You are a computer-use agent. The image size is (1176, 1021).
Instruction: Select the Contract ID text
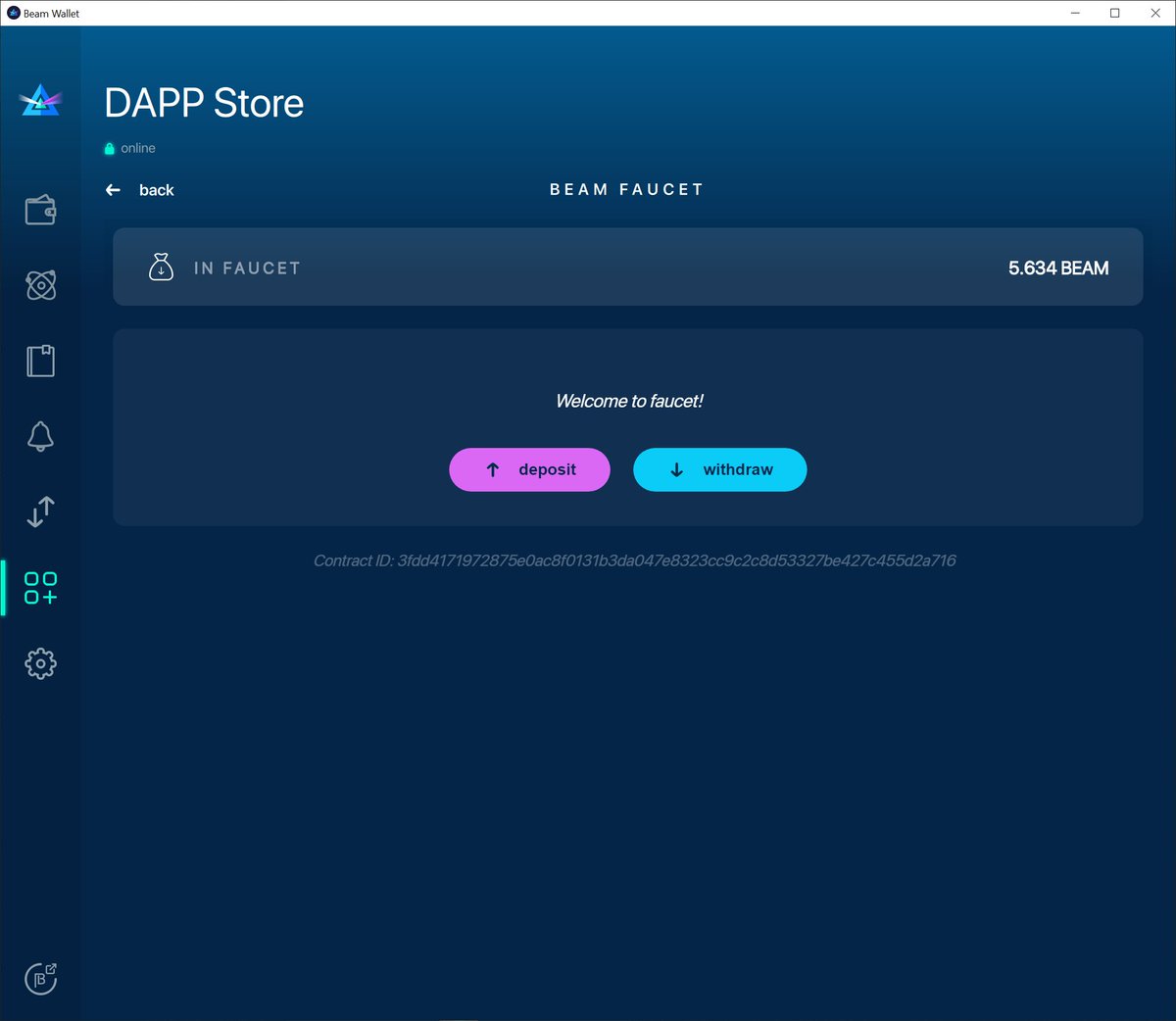click(634, 560)
